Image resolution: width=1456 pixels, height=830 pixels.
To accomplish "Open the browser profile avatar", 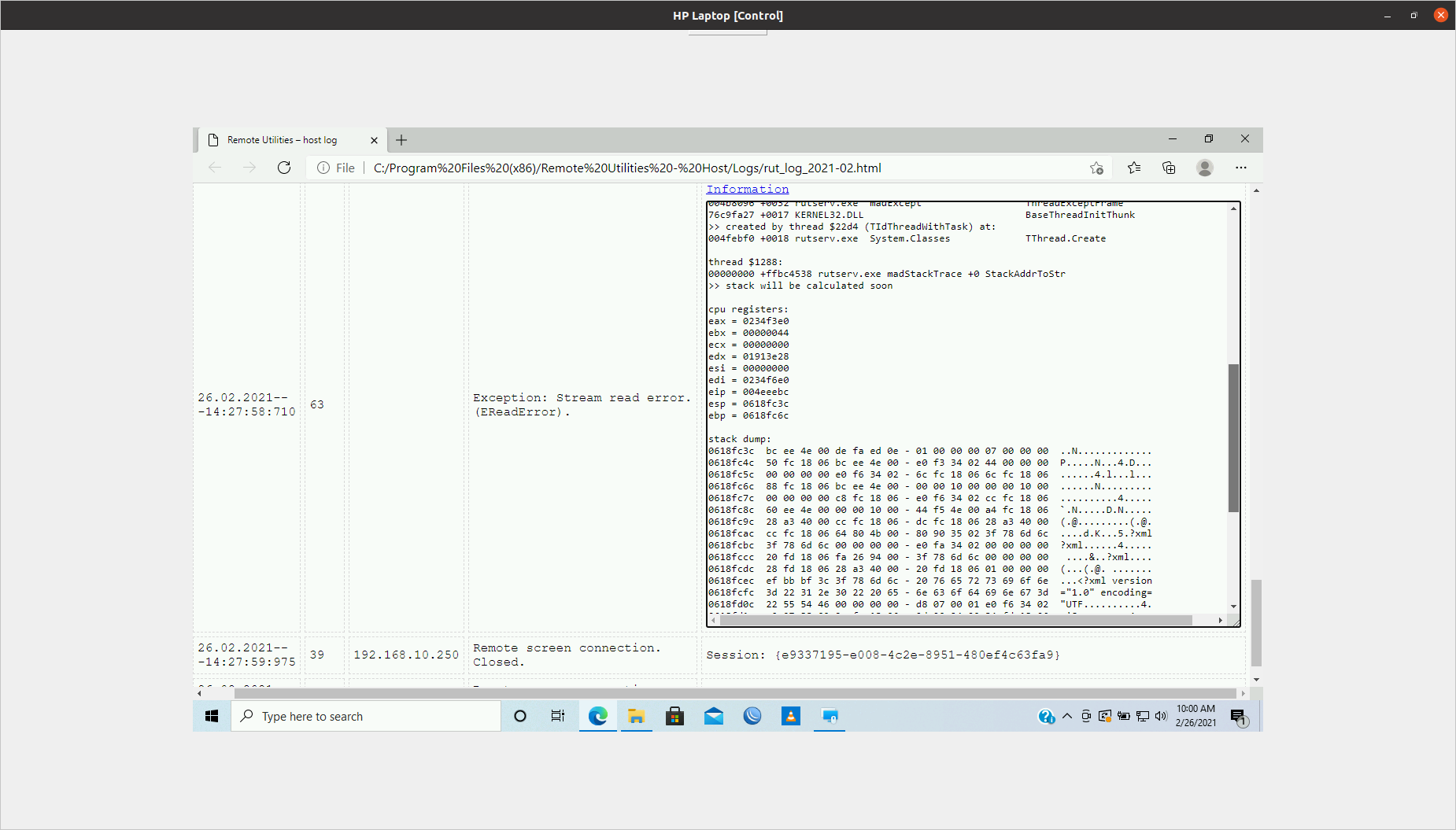I will pos(1204,168).
